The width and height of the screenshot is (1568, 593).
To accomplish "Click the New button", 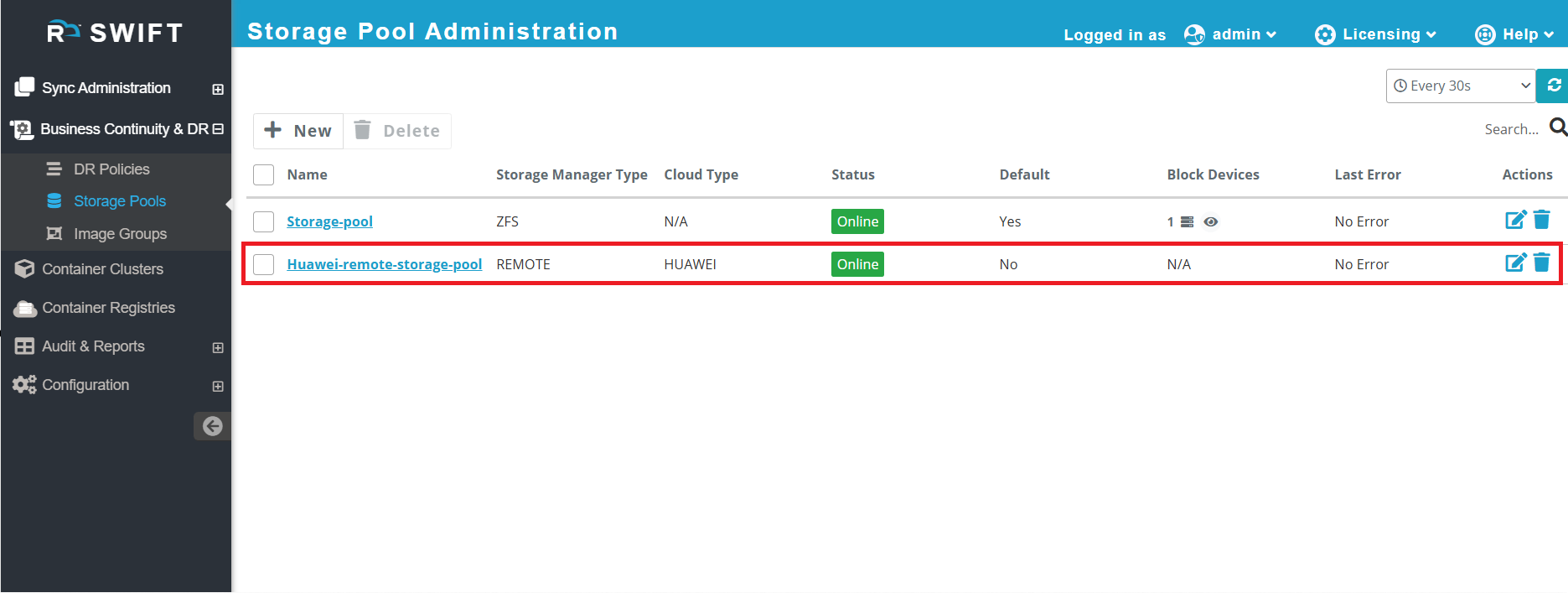I will click(x=298, y=131).
